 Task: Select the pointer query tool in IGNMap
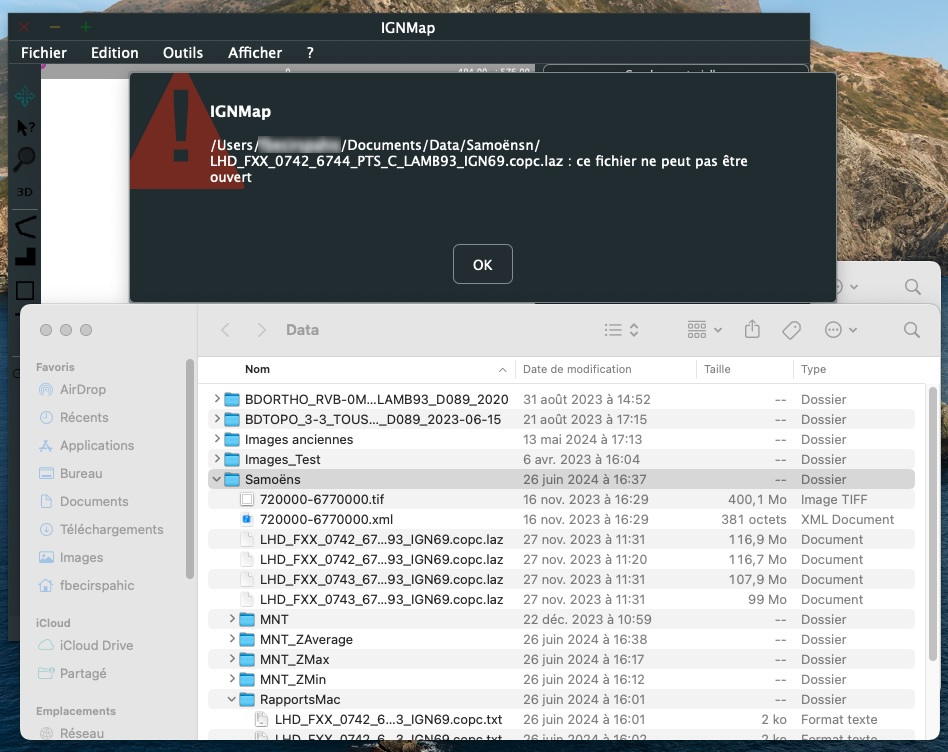click(25, 127)
